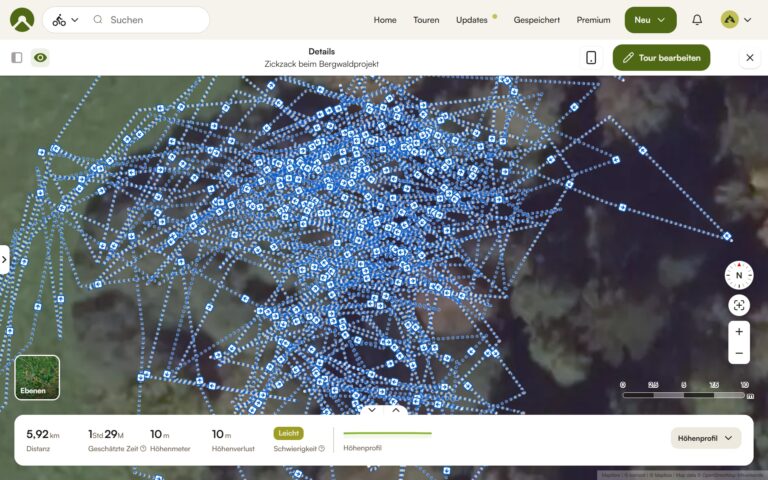
Task: Center map on the tour
Action: 739,306
